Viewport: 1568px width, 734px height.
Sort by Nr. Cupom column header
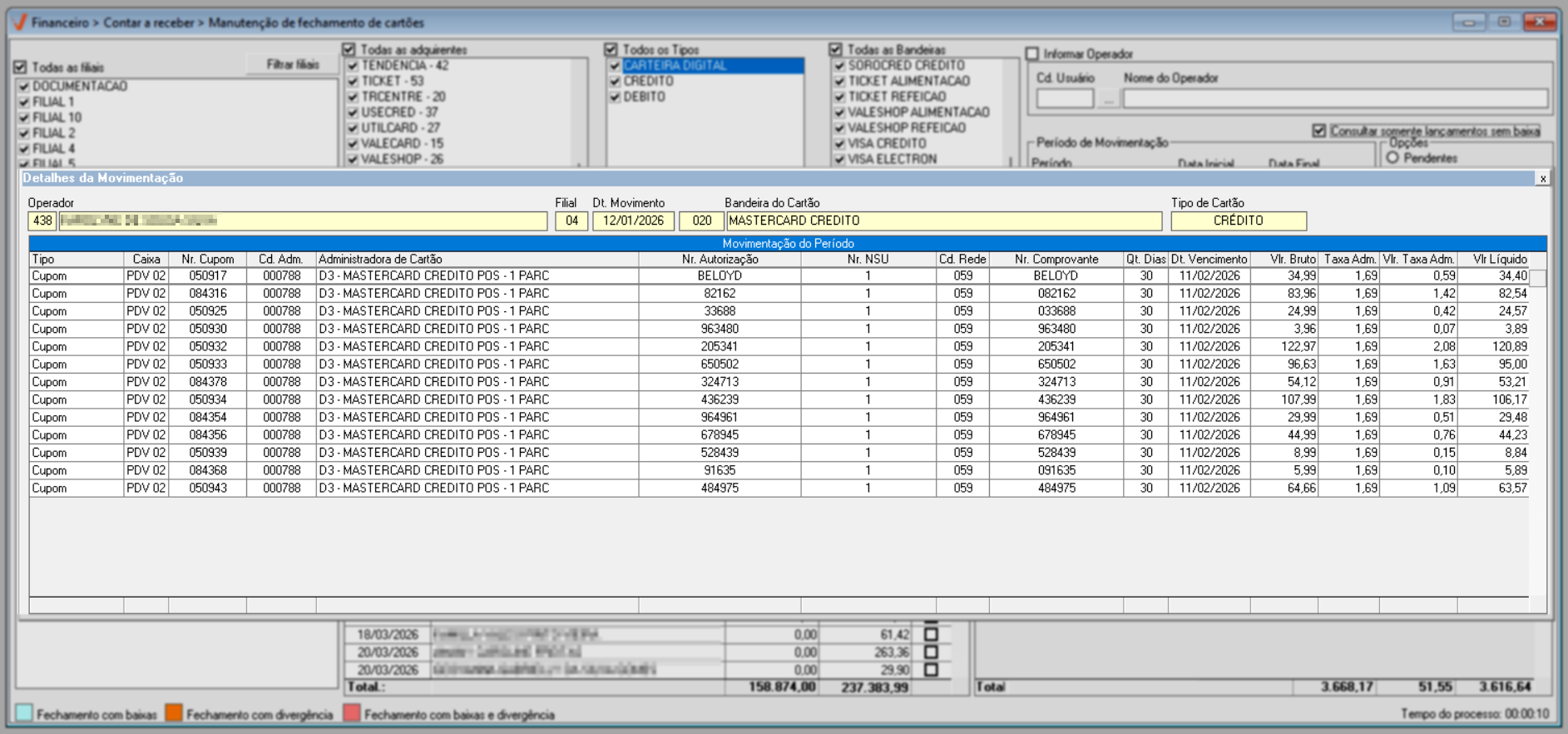(x=207, y=260)
